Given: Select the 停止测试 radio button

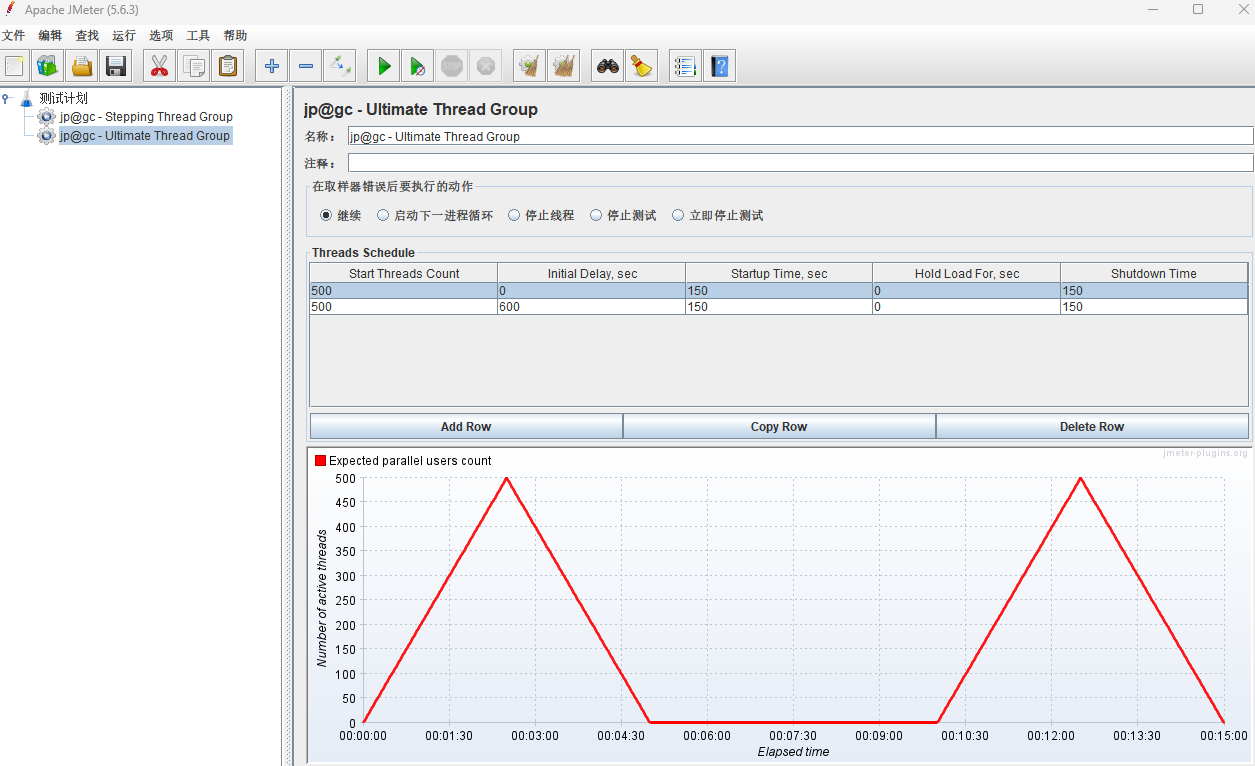Looking at the screenshot, I should [596, 215].
